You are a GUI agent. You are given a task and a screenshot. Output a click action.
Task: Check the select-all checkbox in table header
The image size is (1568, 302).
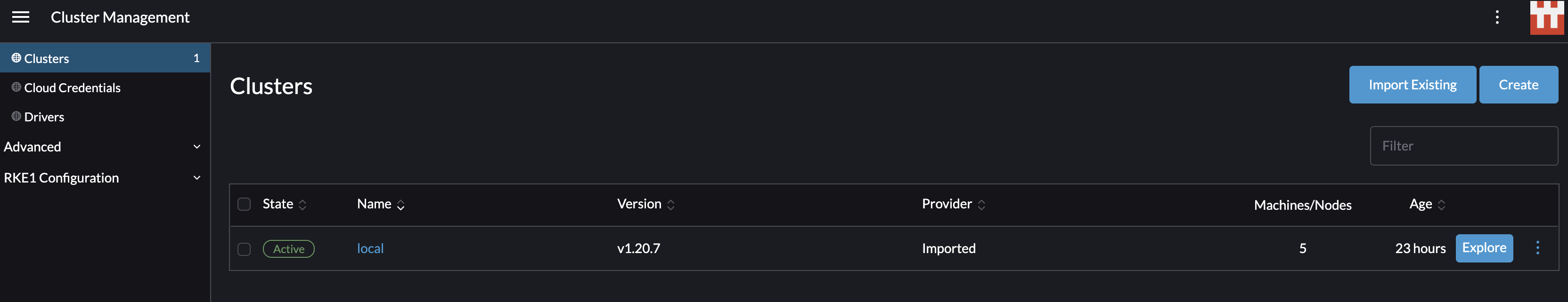(244, 205)
